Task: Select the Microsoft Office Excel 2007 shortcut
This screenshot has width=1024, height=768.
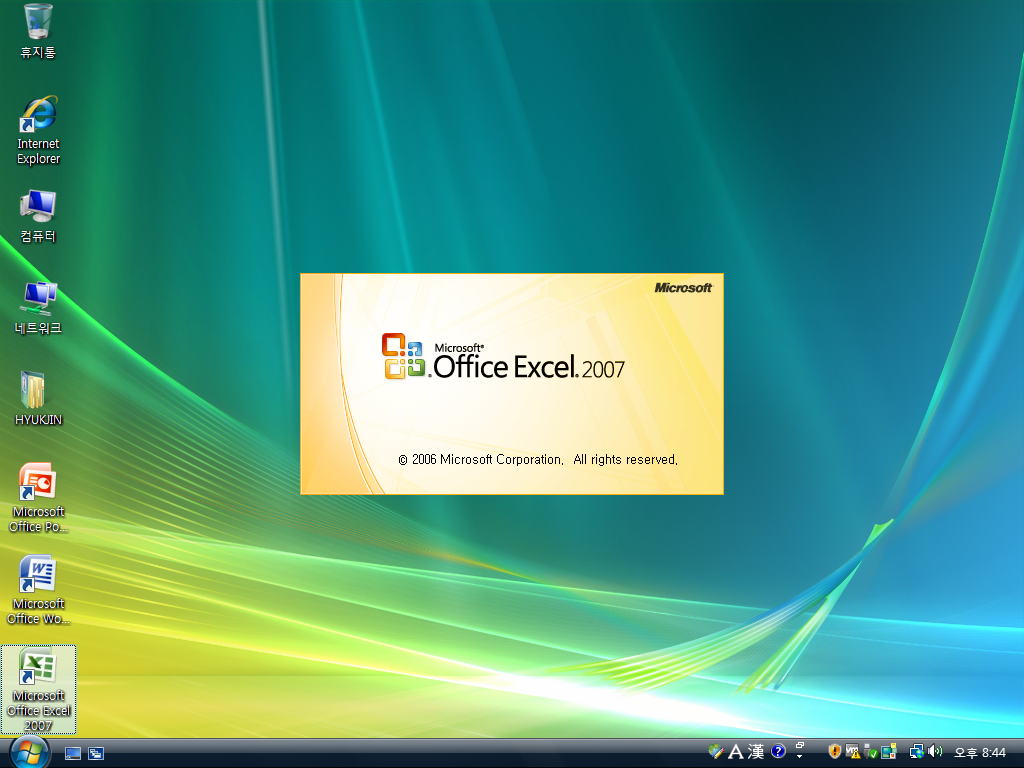Action: coord(38,690)
